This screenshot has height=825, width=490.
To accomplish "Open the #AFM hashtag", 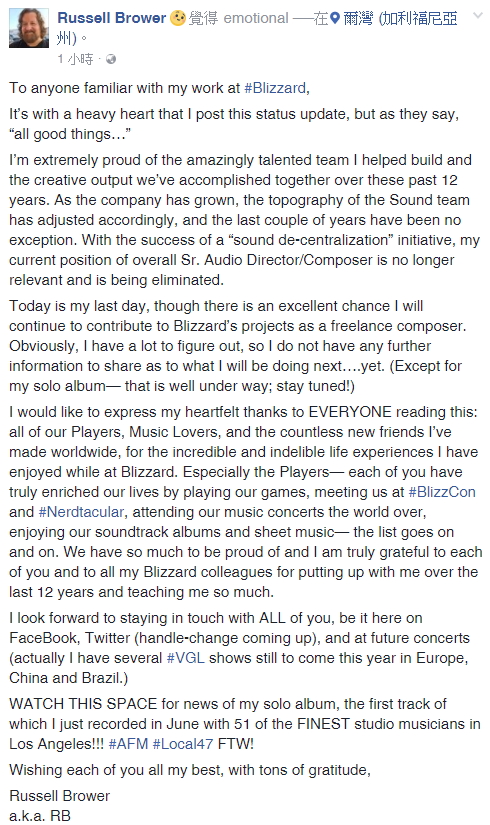I will 128,744.
